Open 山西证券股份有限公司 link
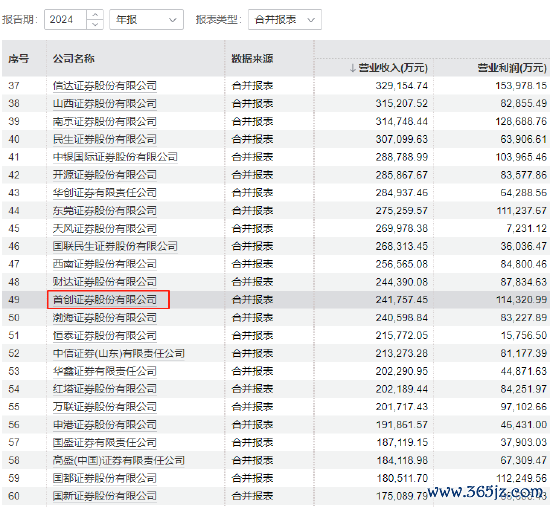The width and height of the screenshot is (550, 507). tap(105, 104)
